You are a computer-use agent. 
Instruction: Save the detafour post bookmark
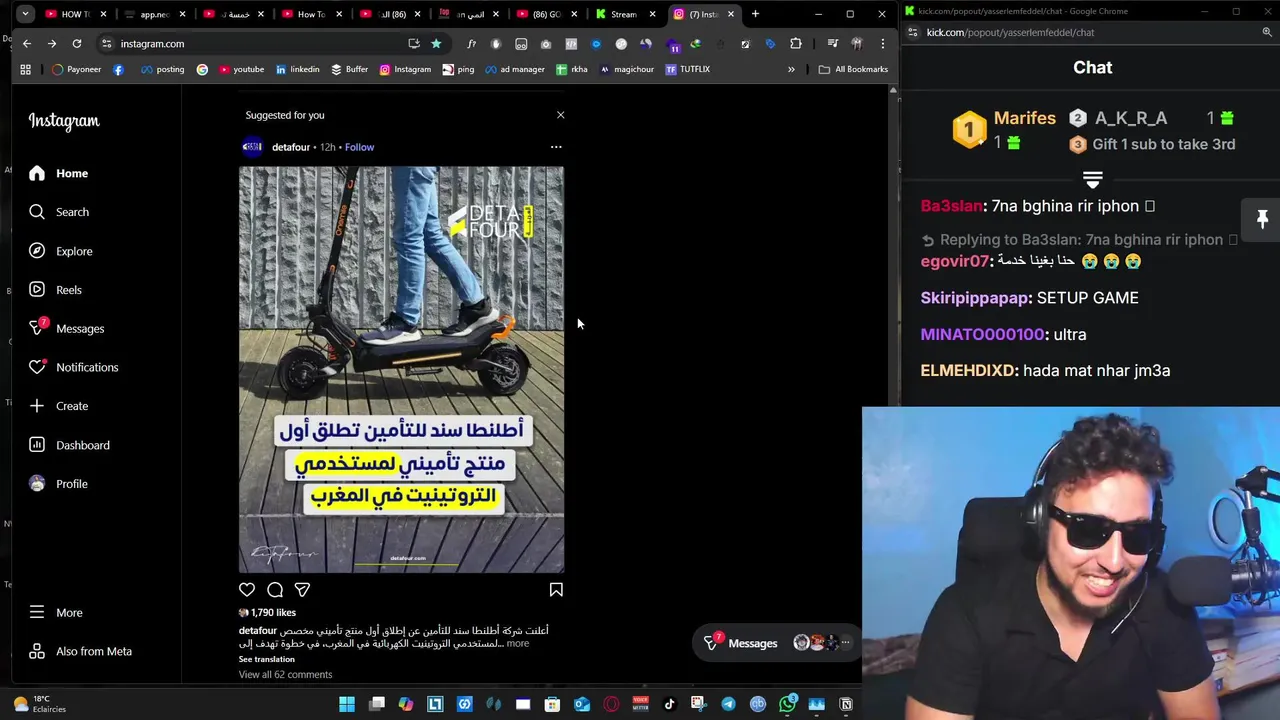pyautogui.click(x=556, y=590)
